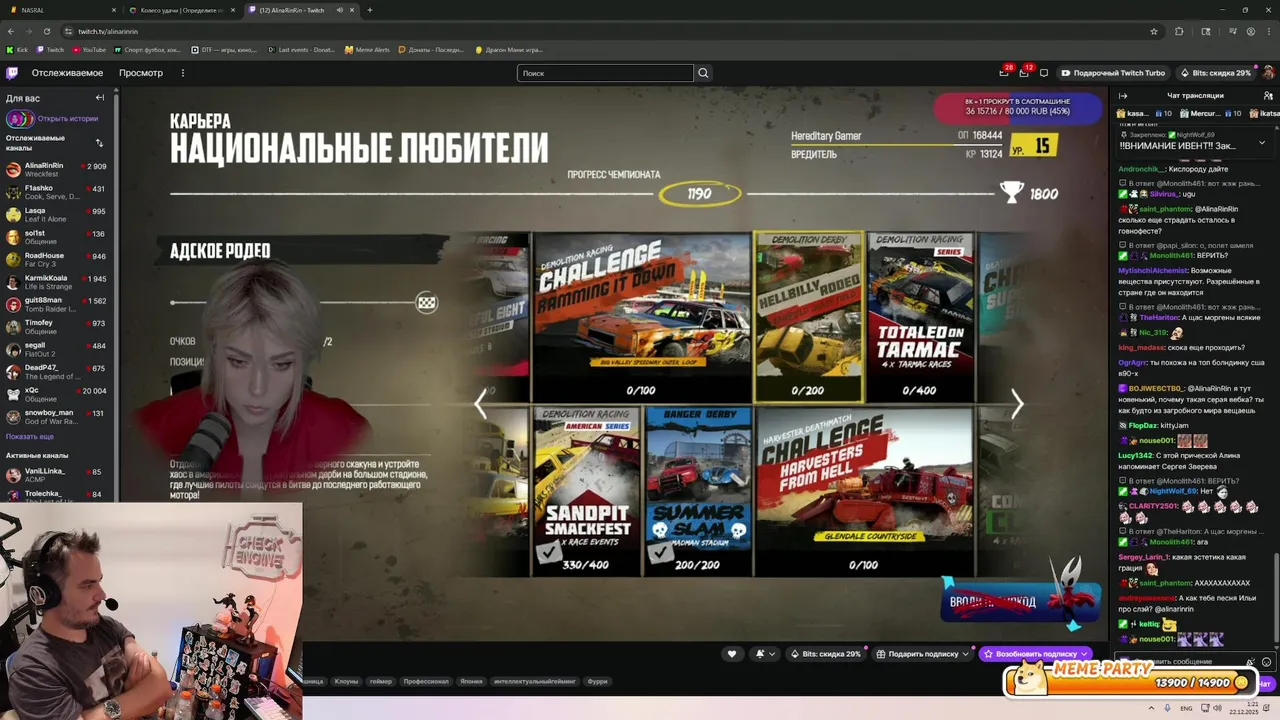Close the Колесо удачи browser tab
The width and height of the screenshot is (1280, 720).
pos(233,10)
